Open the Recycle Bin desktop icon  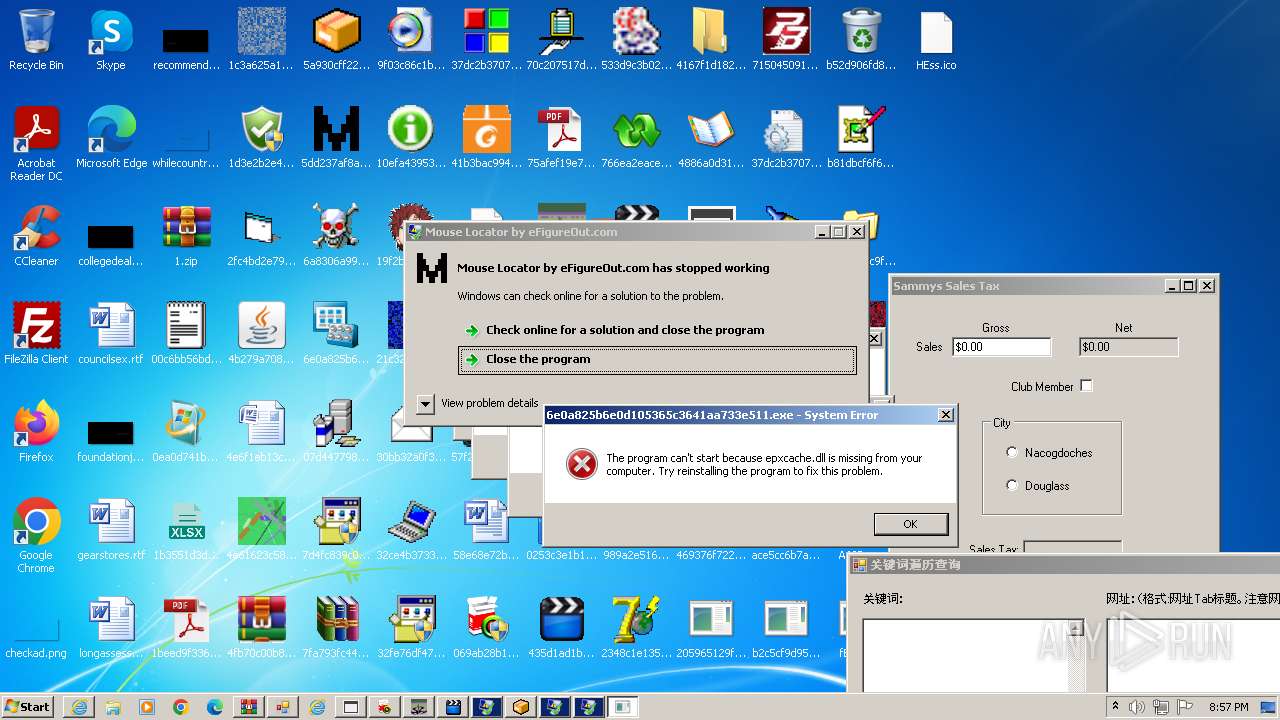[36, 40]
